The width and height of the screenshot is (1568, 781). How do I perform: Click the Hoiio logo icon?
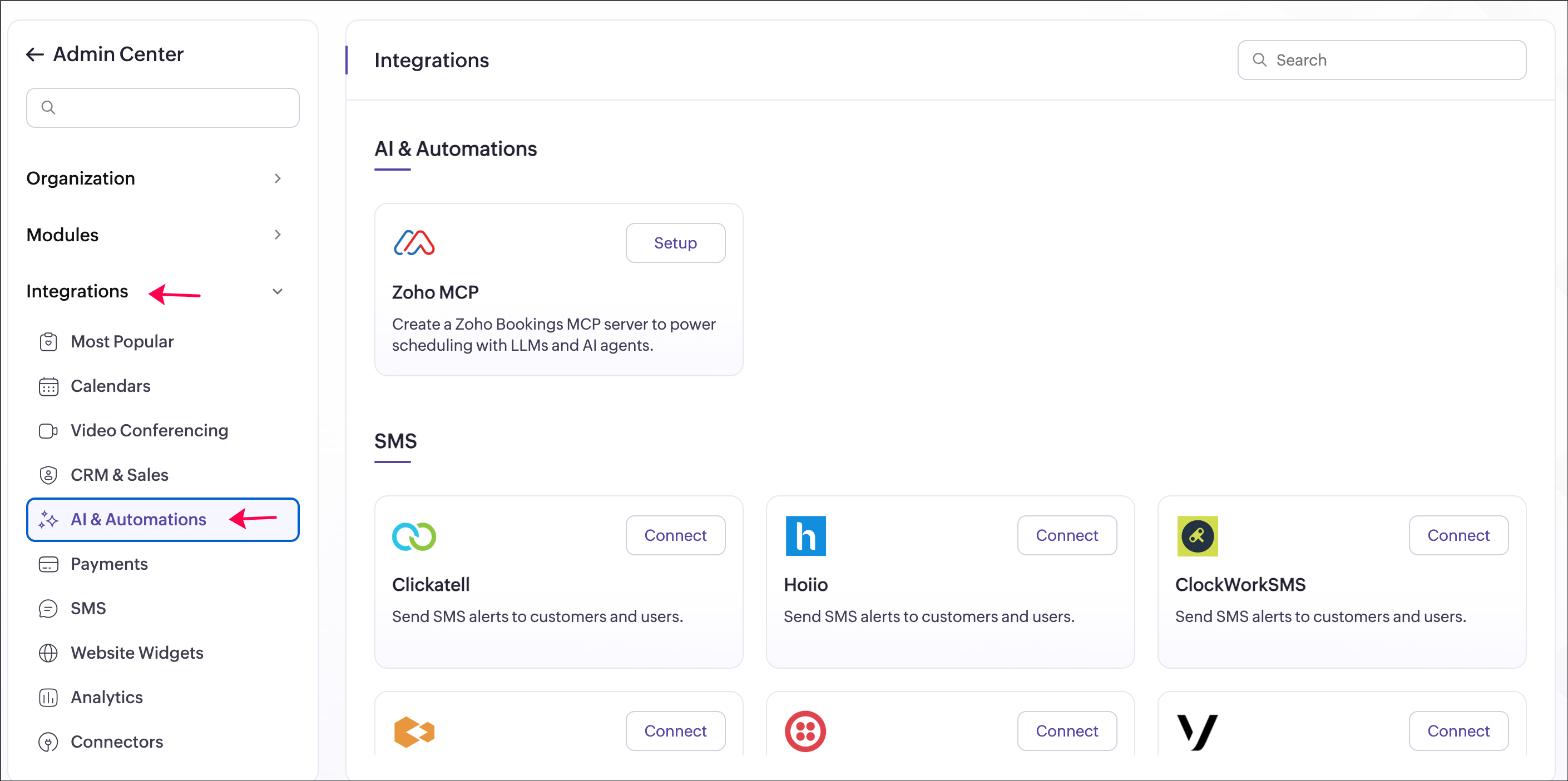805,536
